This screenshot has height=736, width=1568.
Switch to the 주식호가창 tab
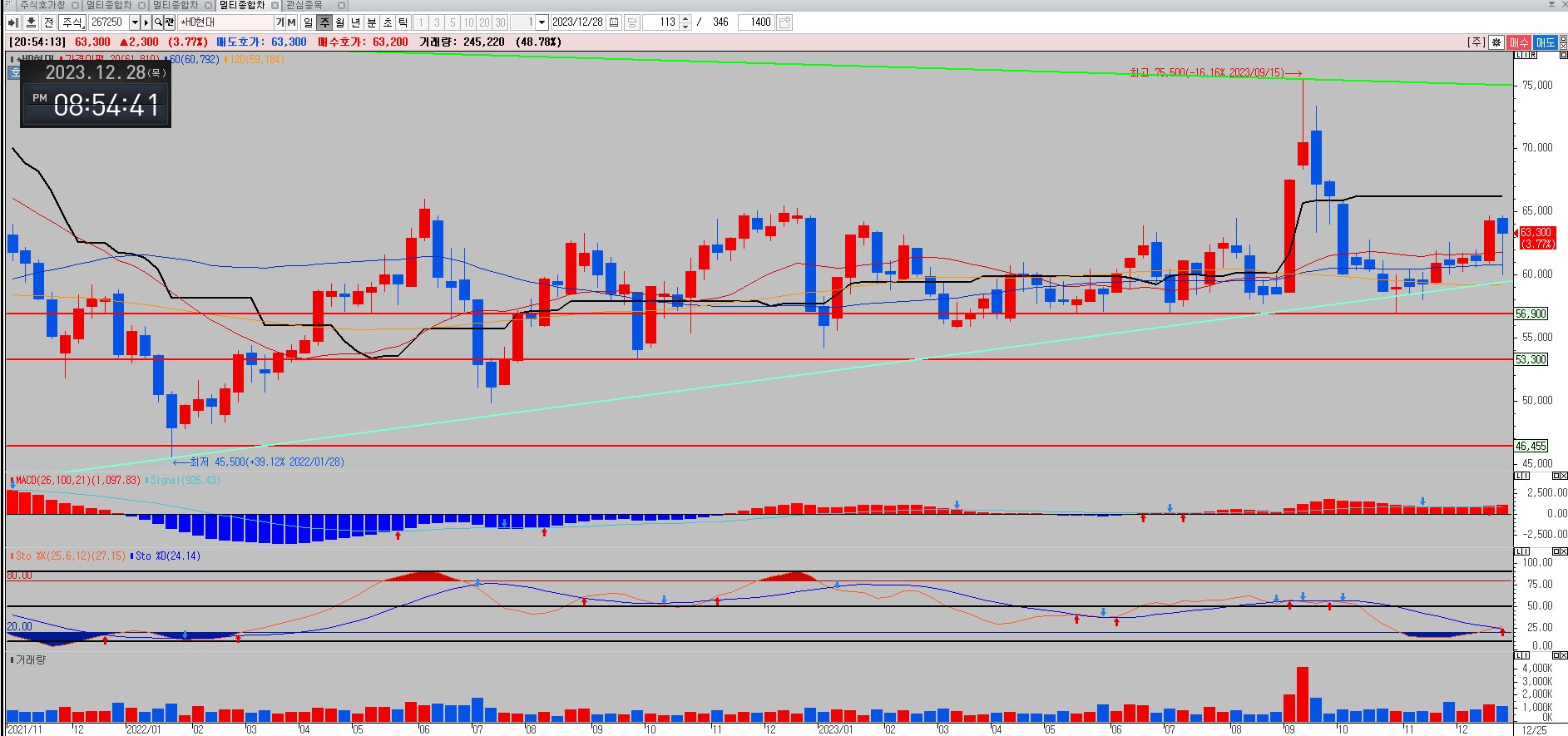42,5
